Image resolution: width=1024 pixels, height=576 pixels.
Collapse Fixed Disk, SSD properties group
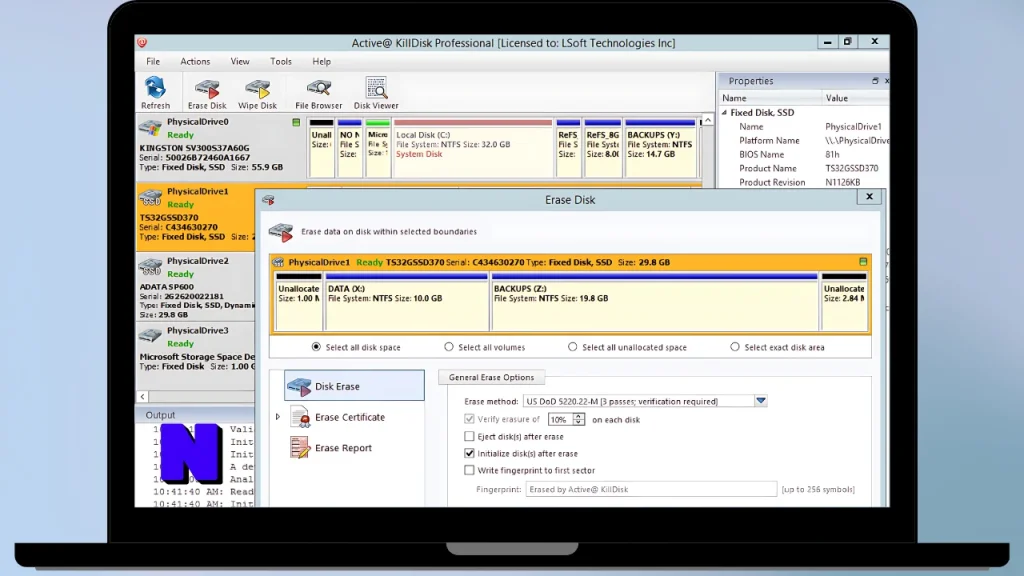coord(724,112)
